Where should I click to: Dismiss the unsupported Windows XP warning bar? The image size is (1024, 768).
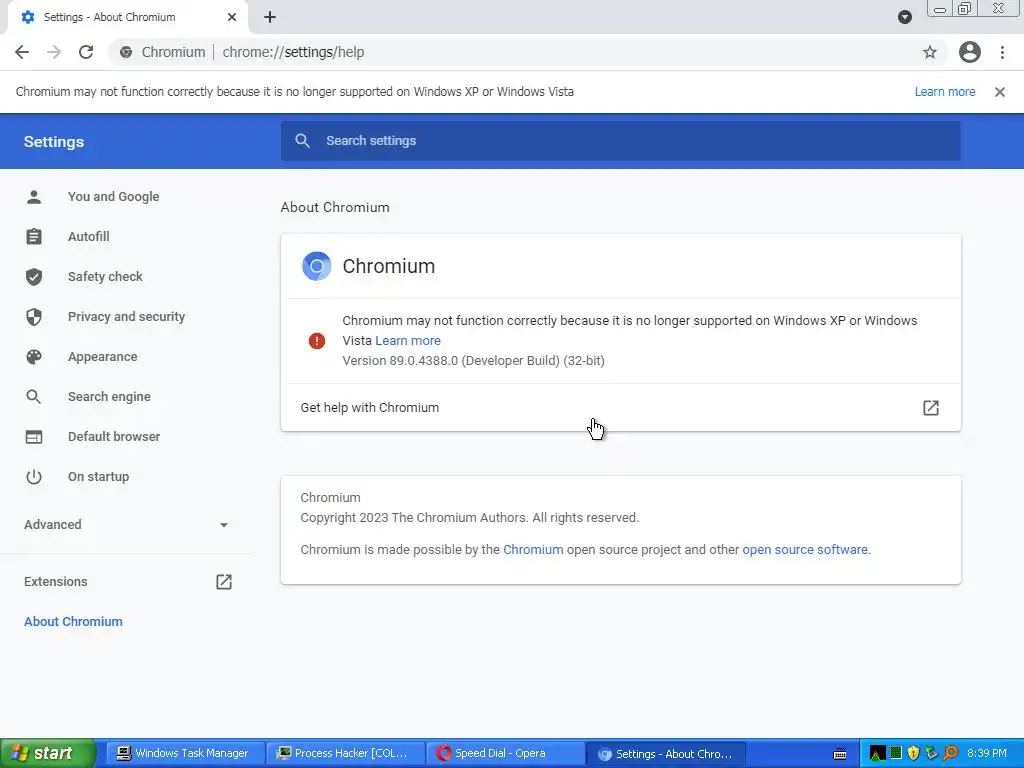pos(1000,92)
